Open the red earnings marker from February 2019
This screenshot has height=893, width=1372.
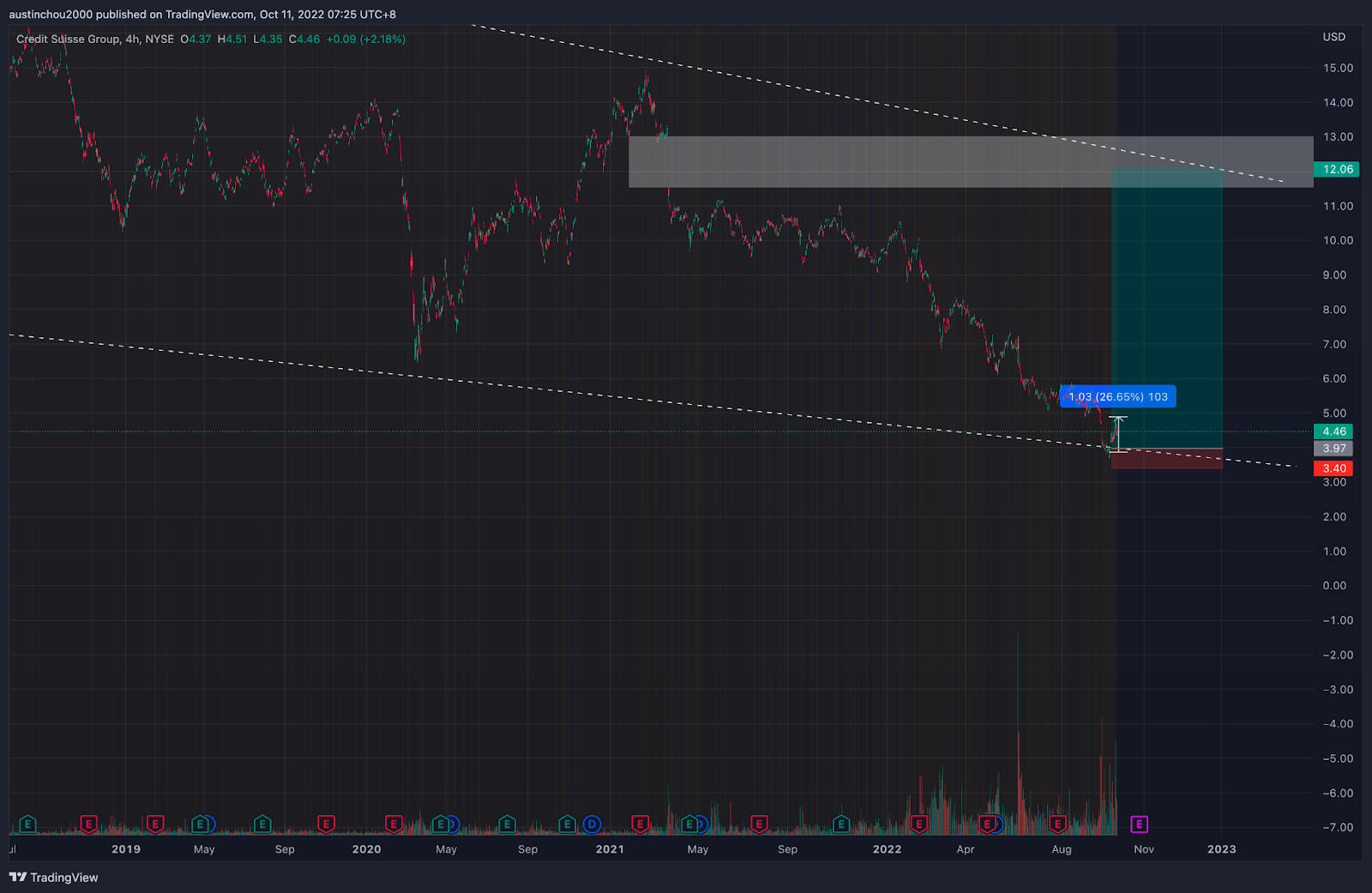pos(155,824)
